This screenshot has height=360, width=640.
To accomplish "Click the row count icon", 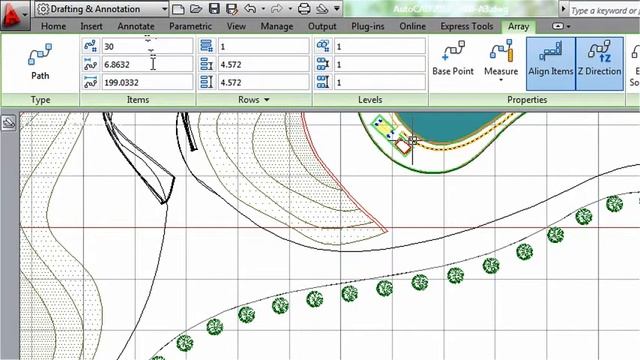I will (207, 46).
